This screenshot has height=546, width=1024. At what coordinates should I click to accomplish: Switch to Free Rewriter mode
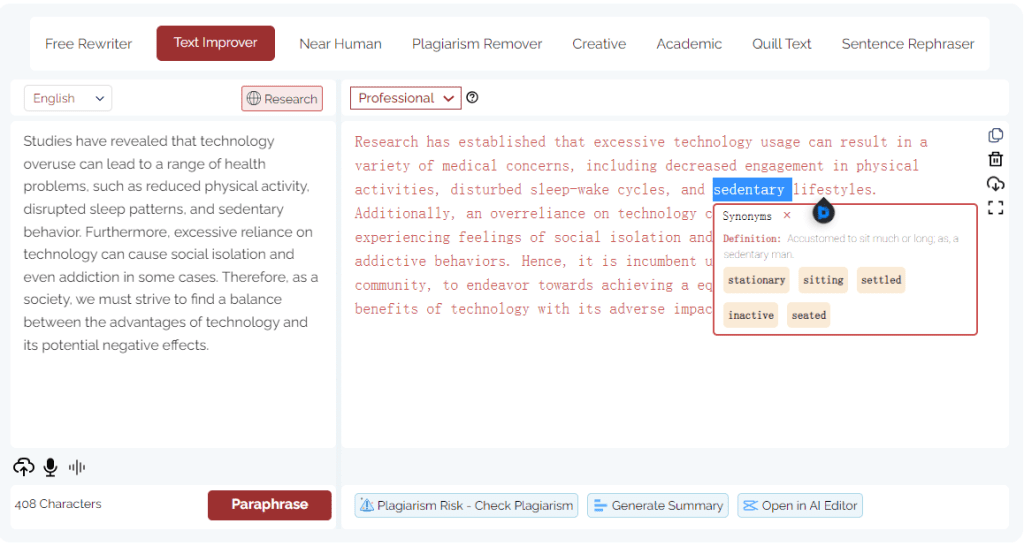(x=88, y=44)
